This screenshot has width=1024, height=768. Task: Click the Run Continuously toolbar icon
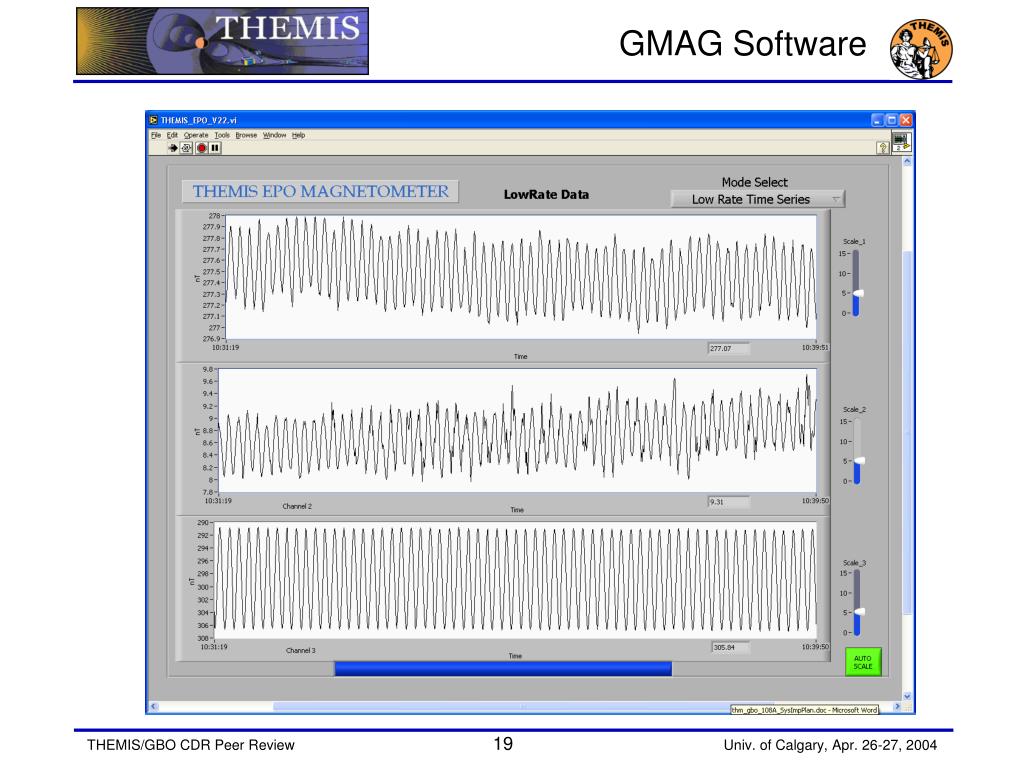click(x=187, y=148)
